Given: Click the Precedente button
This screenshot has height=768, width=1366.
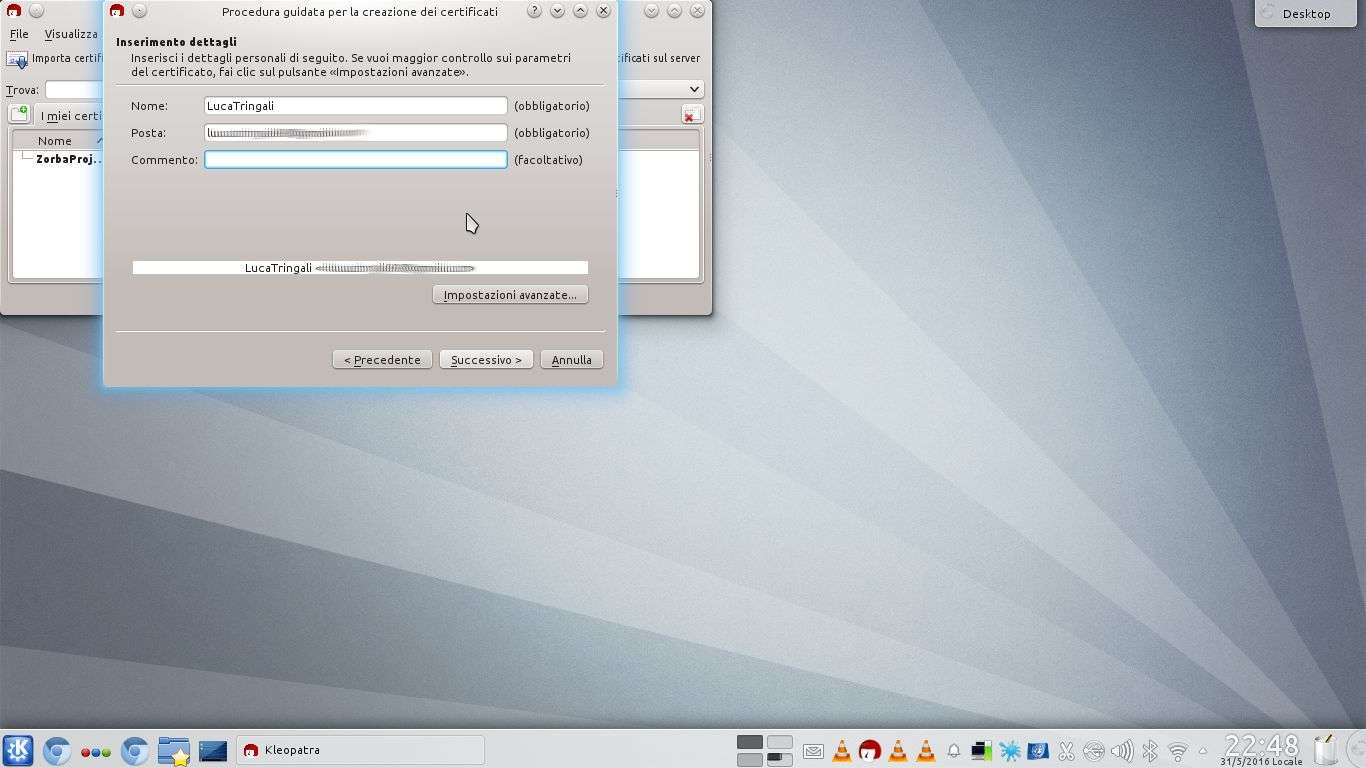Looking at the screenshot, I should [382, 360].
